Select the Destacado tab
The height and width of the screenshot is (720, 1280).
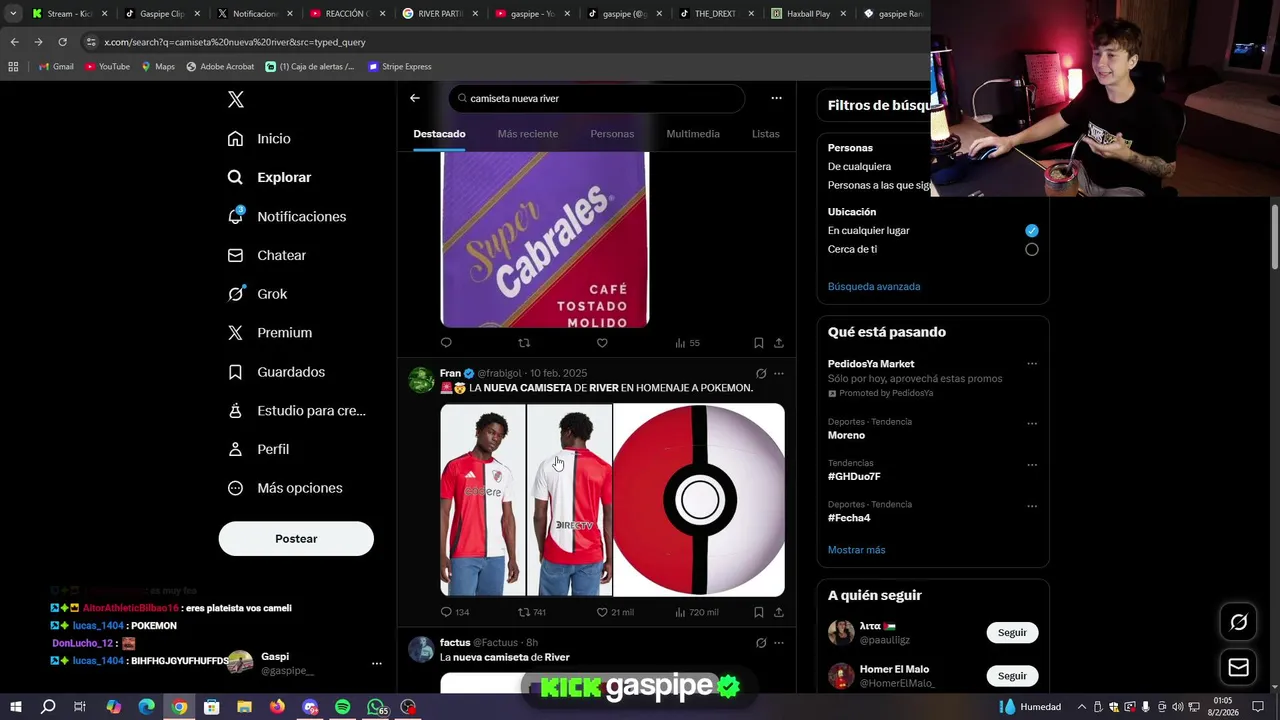coord(439,134)
